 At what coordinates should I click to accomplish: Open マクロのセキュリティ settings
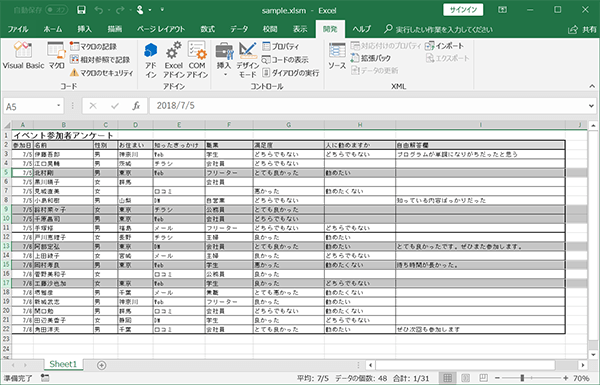[102, 72]
